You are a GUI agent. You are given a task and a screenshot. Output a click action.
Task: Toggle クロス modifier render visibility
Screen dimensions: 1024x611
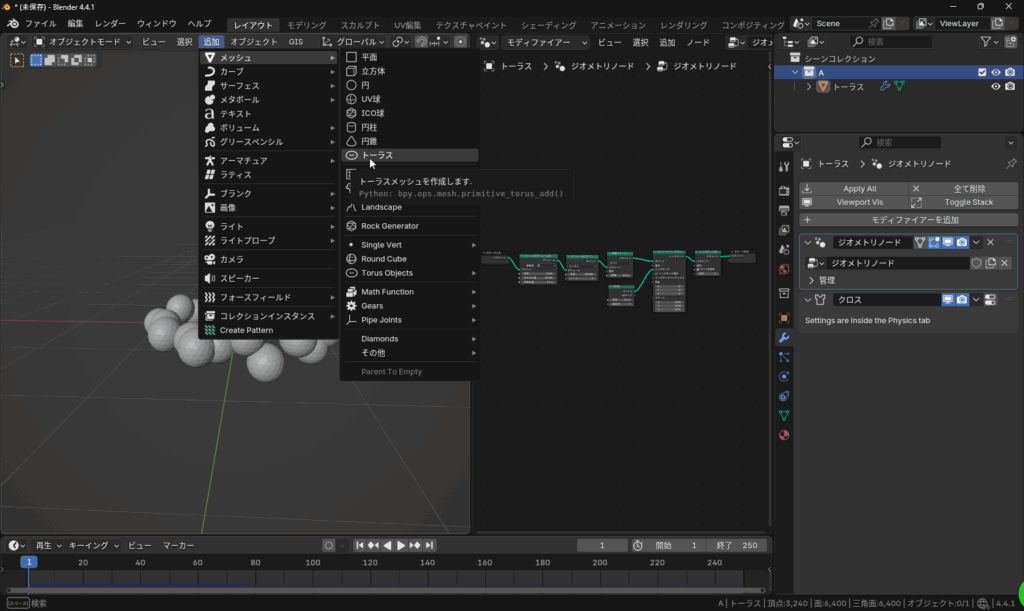coord(962,300)
